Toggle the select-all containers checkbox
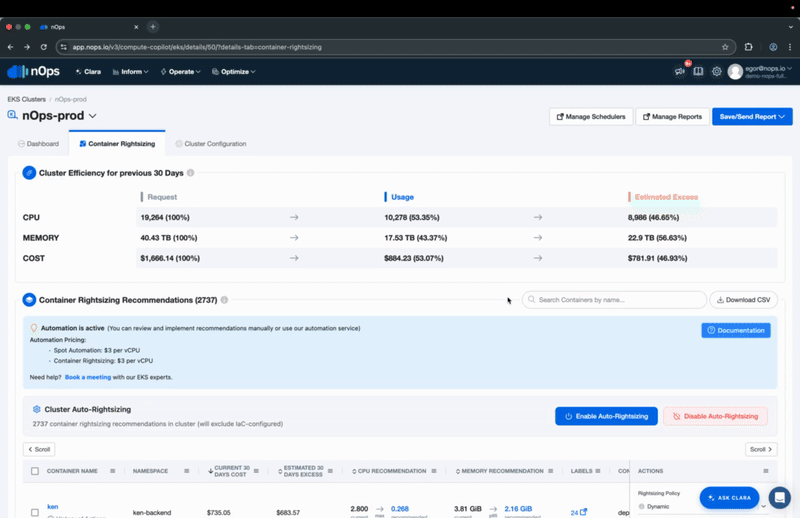The width and height of the screenshot is (800, 518). click(35, 471)
